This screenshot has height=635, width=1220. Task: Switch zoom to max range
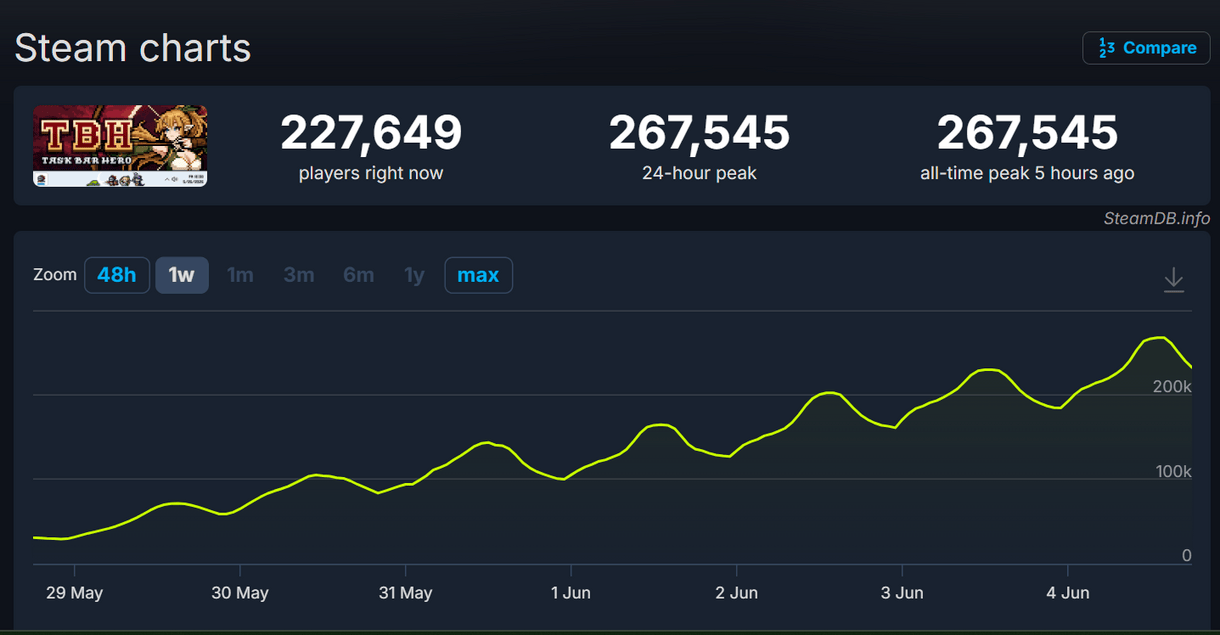[x=478, y=275]
